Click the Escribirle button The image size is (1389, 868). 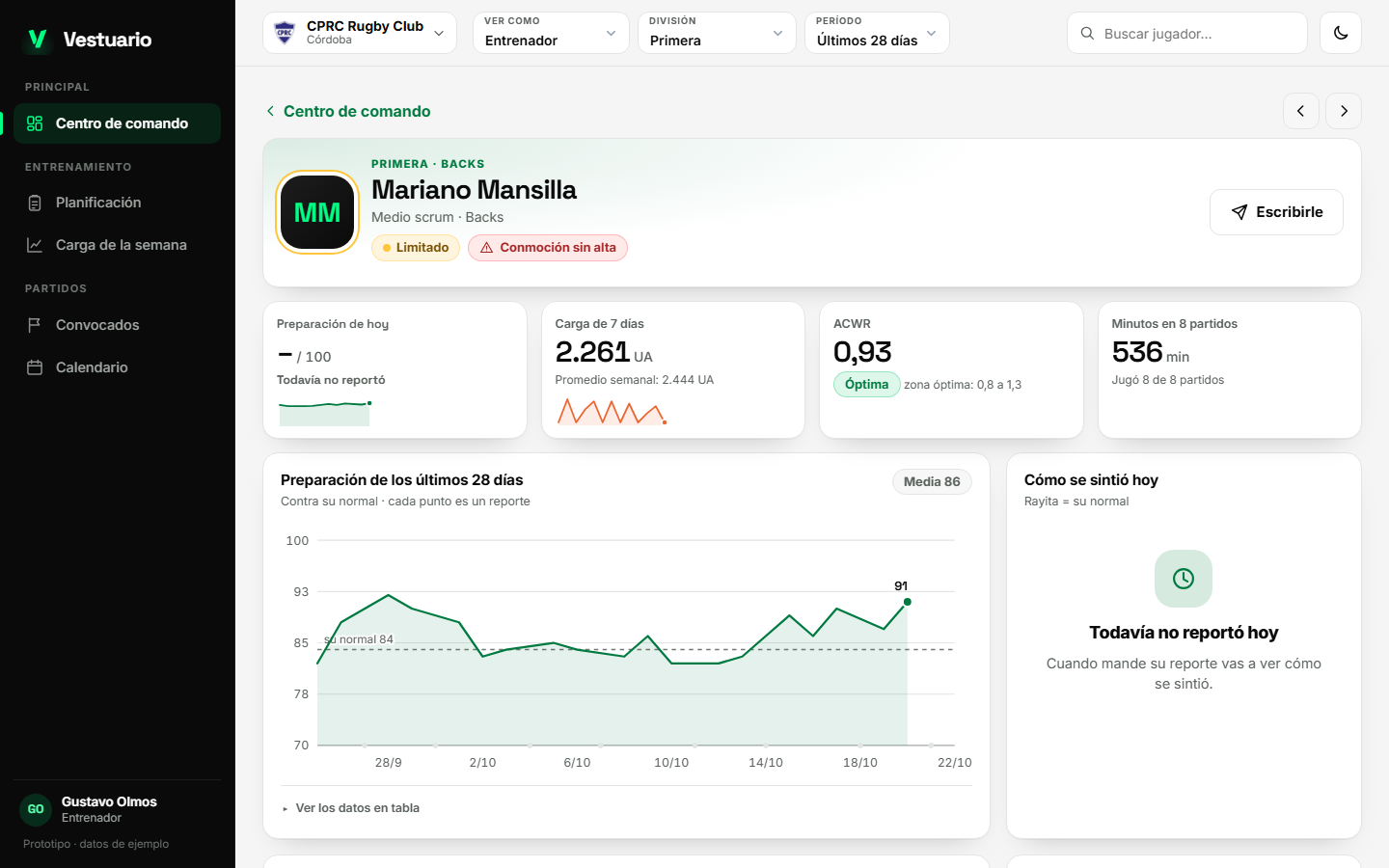pos(1276,212)
